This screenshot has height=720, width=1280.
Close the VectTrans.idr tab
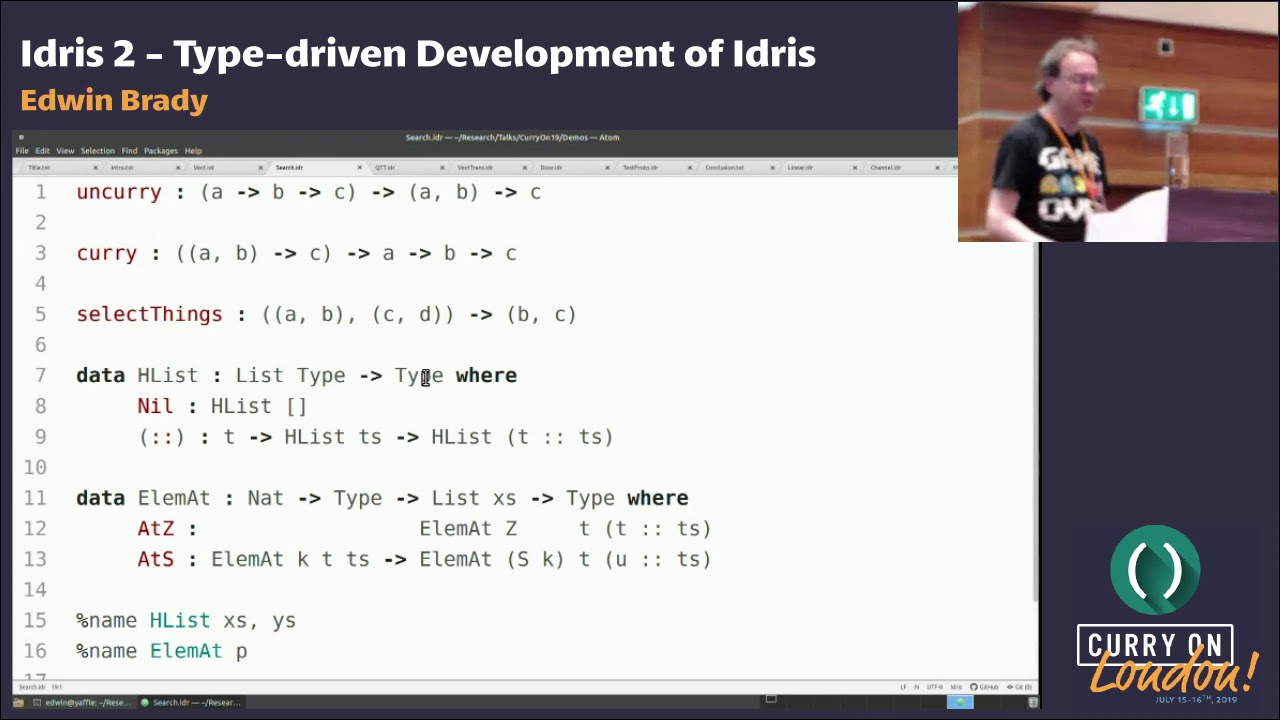[524, 167]
